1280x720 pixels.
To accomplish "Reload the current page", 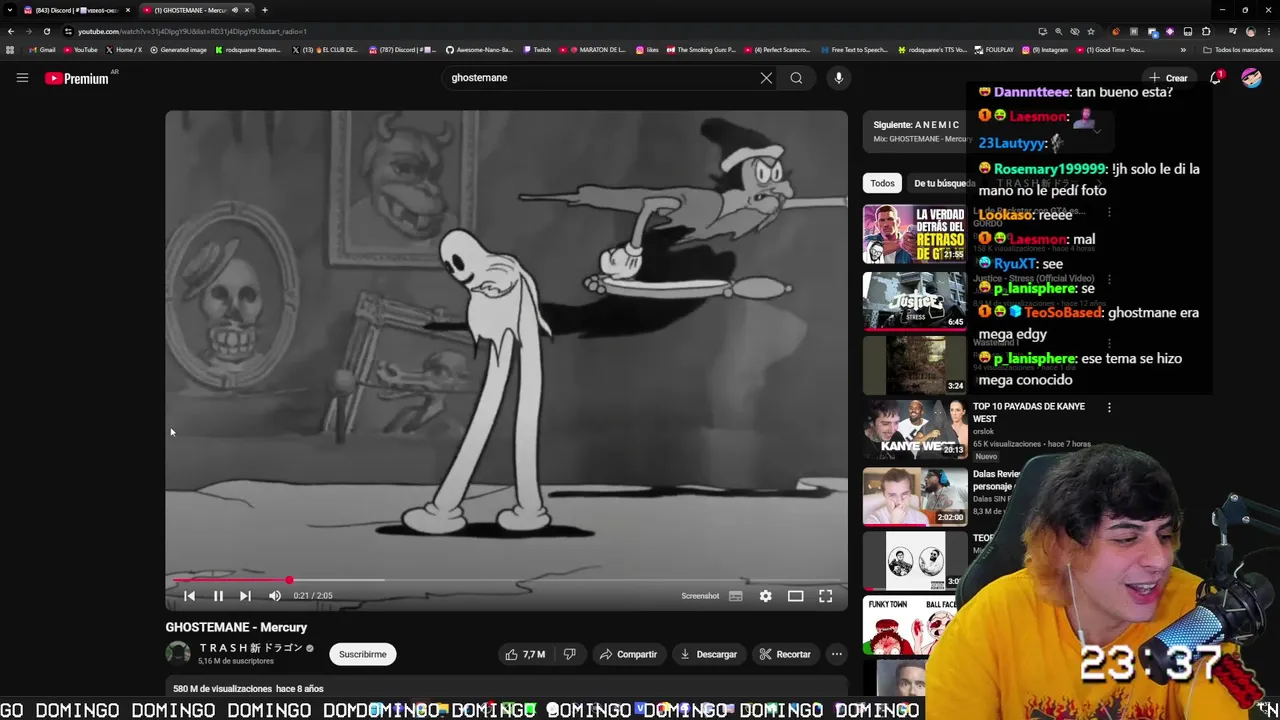I will pos(46,31).
